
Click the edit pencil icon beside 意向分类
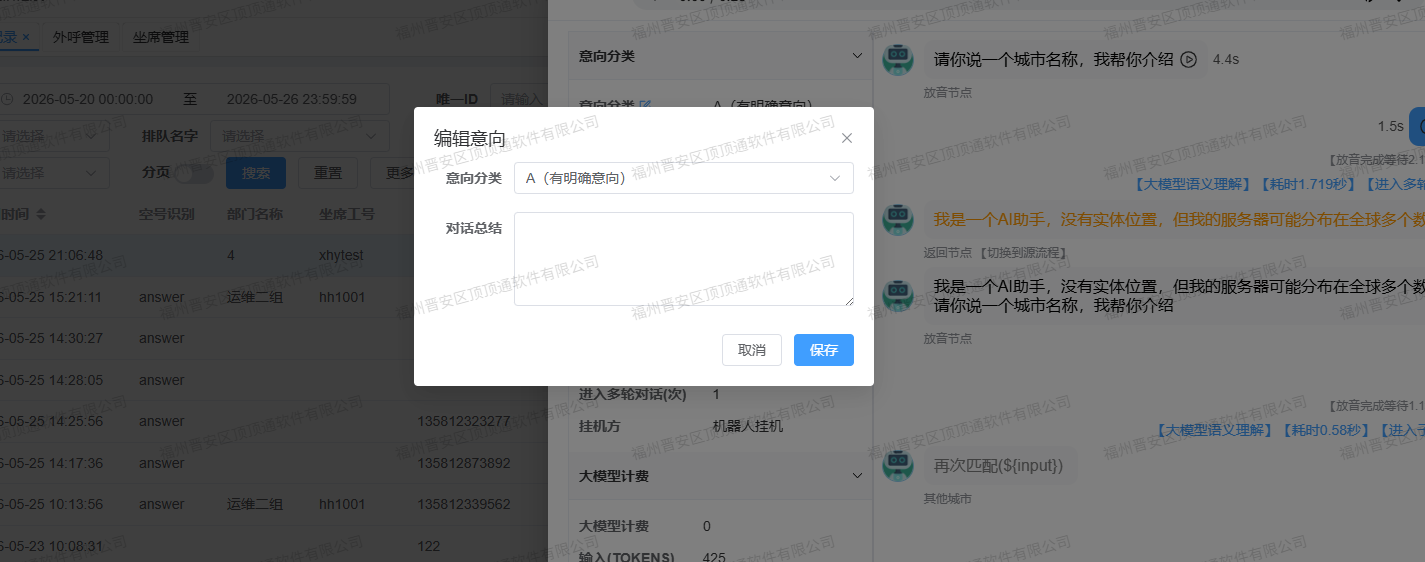pyautogui.click(x=645, y=105)
